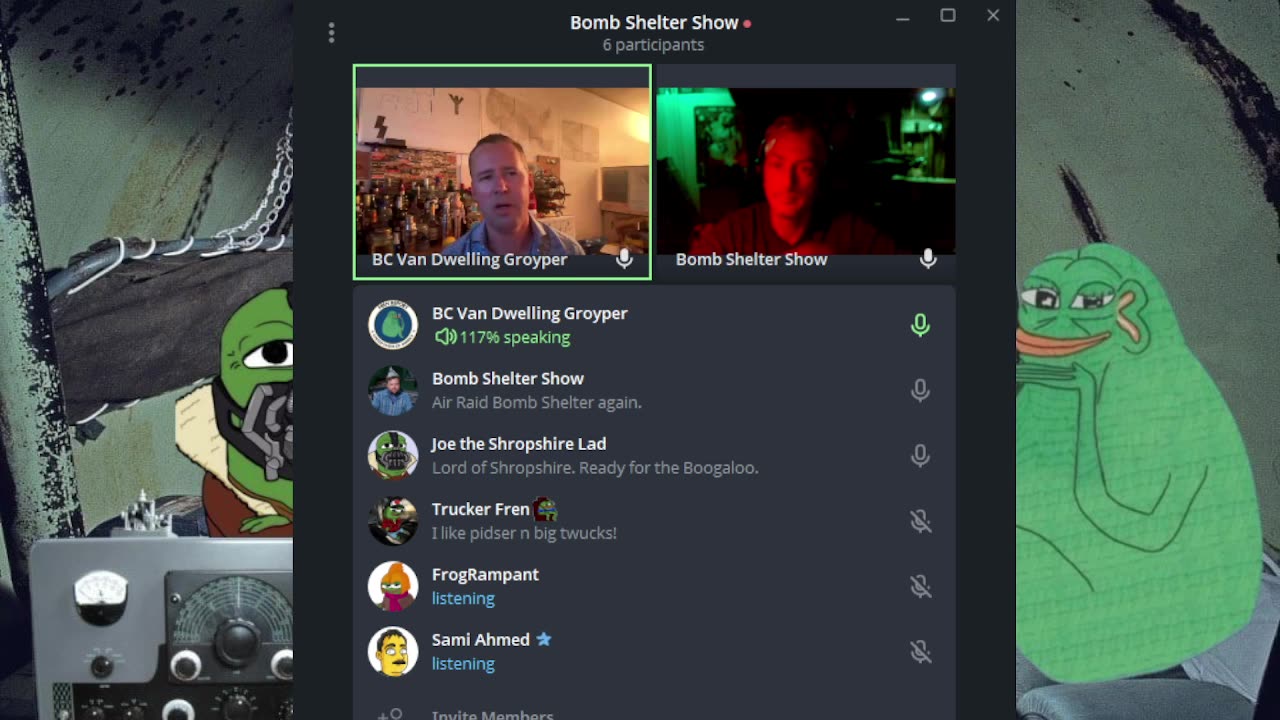Image resolution: width=1280 pixels, height=720 pixels.
Task: Close the voice chat window
Action: click(x=993, y=15)
